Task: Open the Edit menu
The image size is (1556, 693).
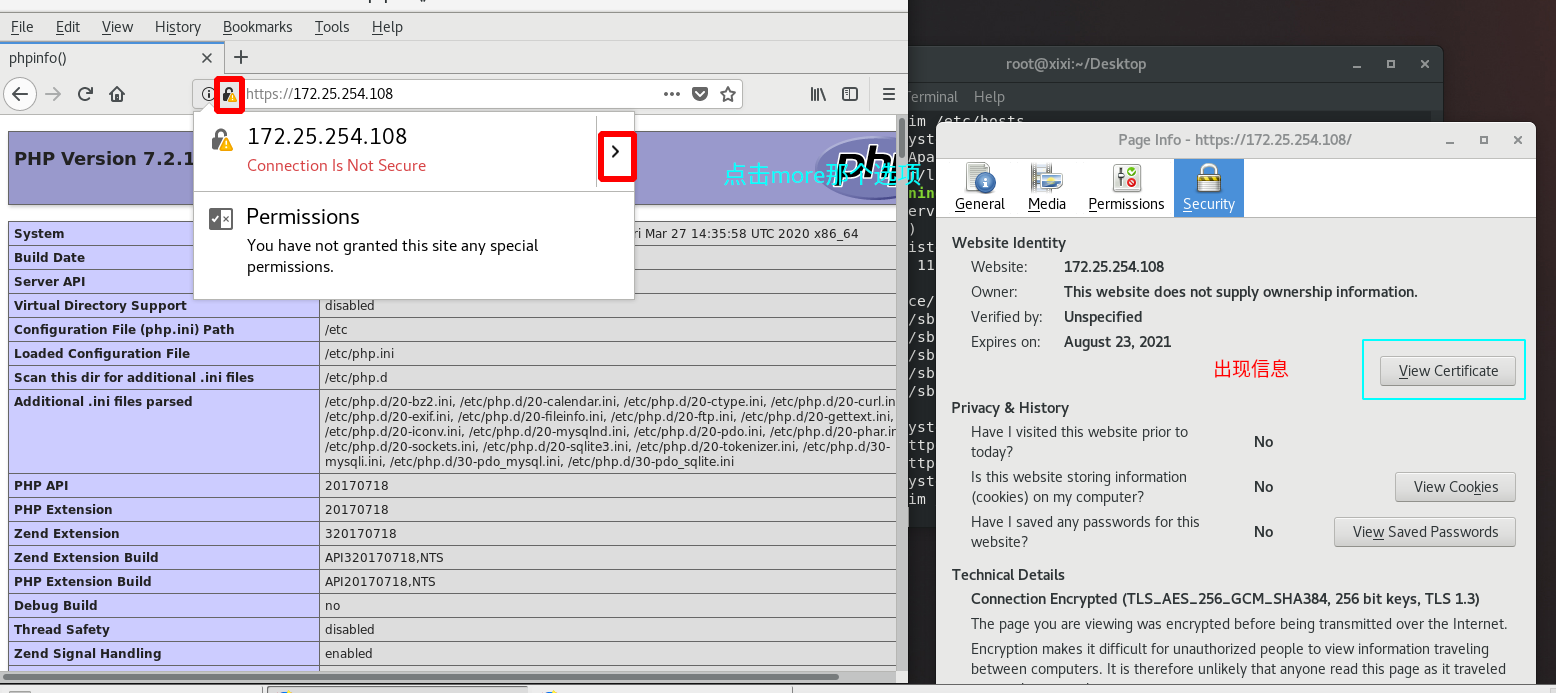Action: tap(68, 27)
